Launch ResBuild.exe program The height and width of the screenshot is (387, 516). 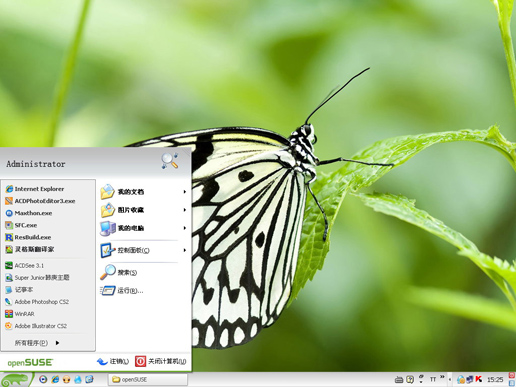(x=28, y=237)
